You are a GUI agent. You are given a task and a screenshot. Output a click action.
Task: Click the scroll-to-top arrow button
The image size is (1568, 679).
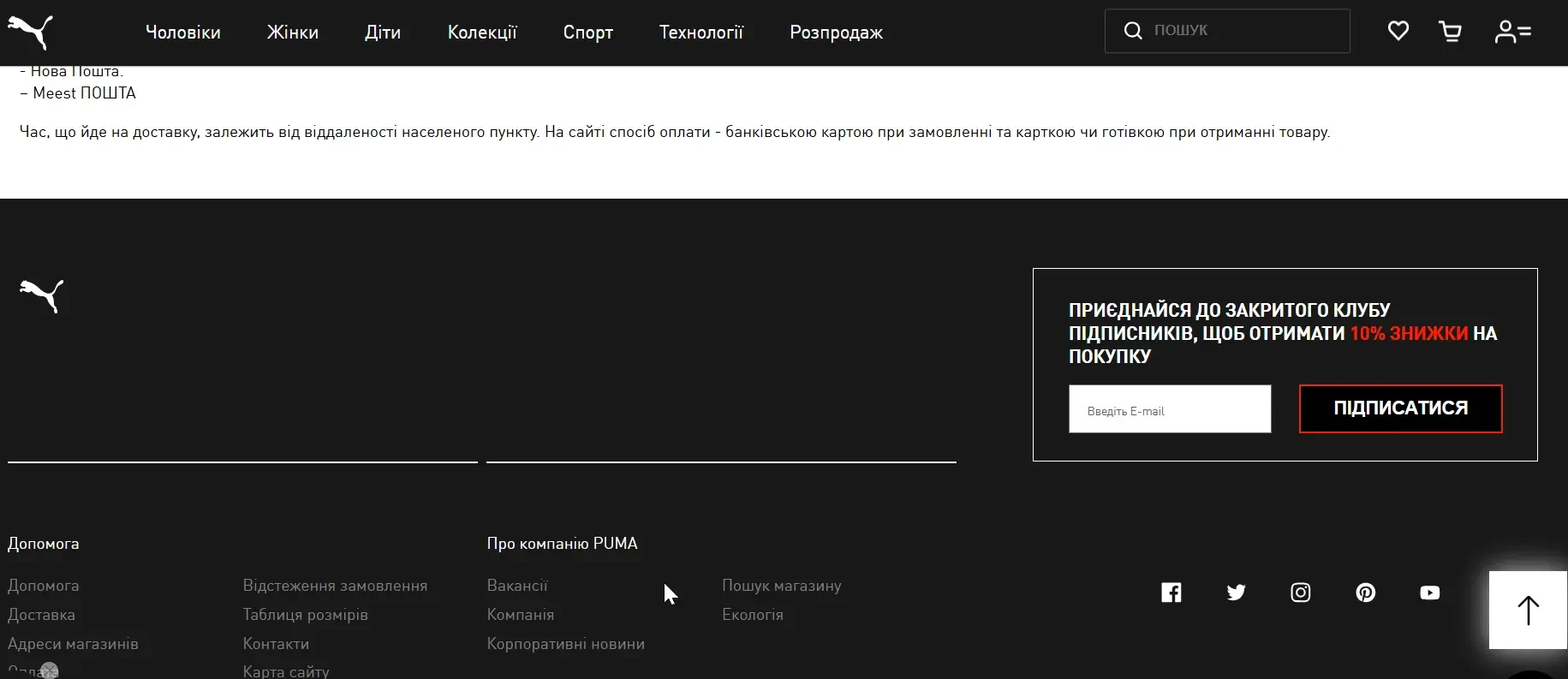pyautogui.click(x=1528, y=610)
